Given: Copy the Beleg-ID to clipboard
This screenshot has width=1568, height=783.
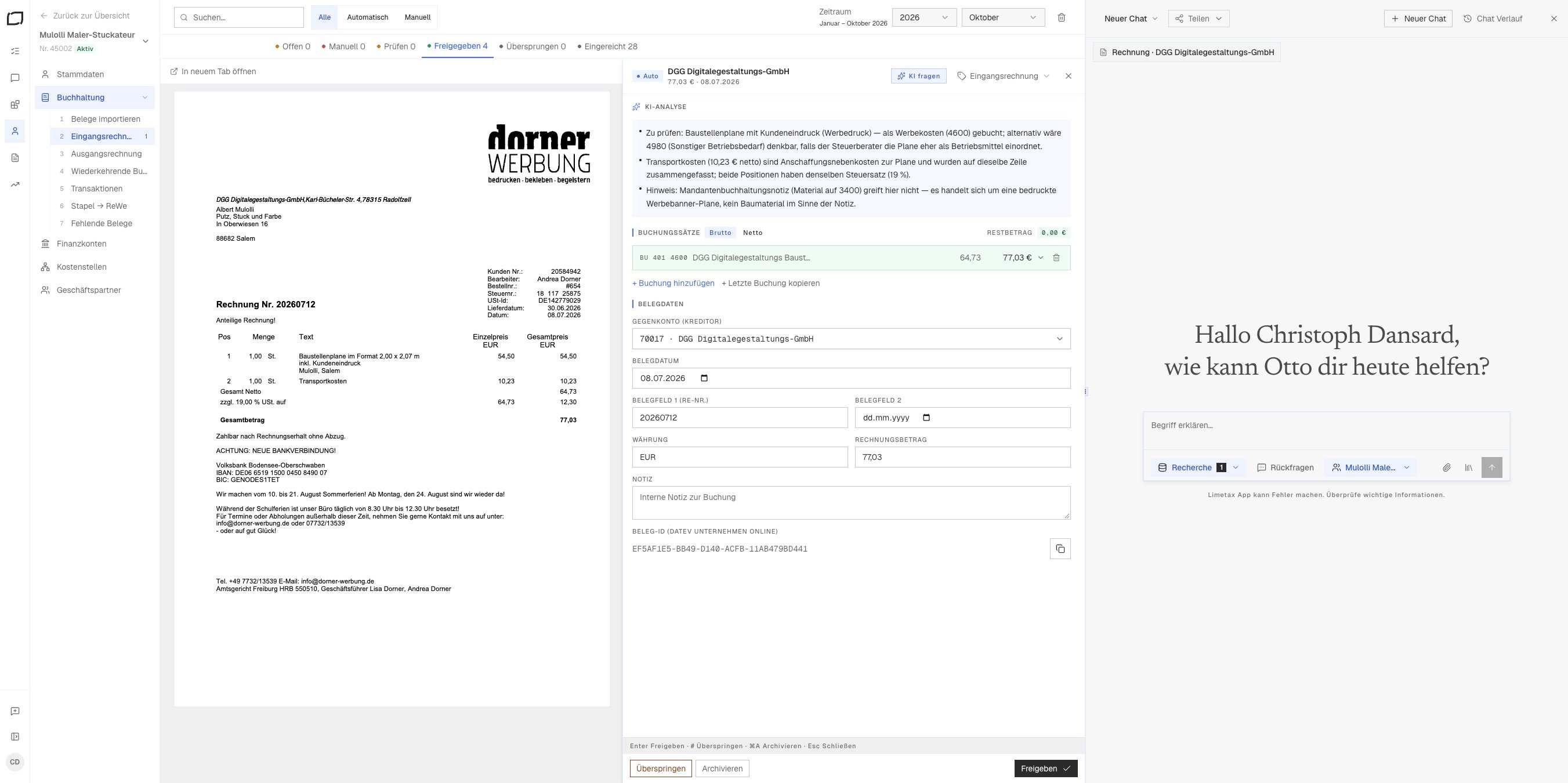Looking at the screenshot, I should click(x=1060, y=549).
